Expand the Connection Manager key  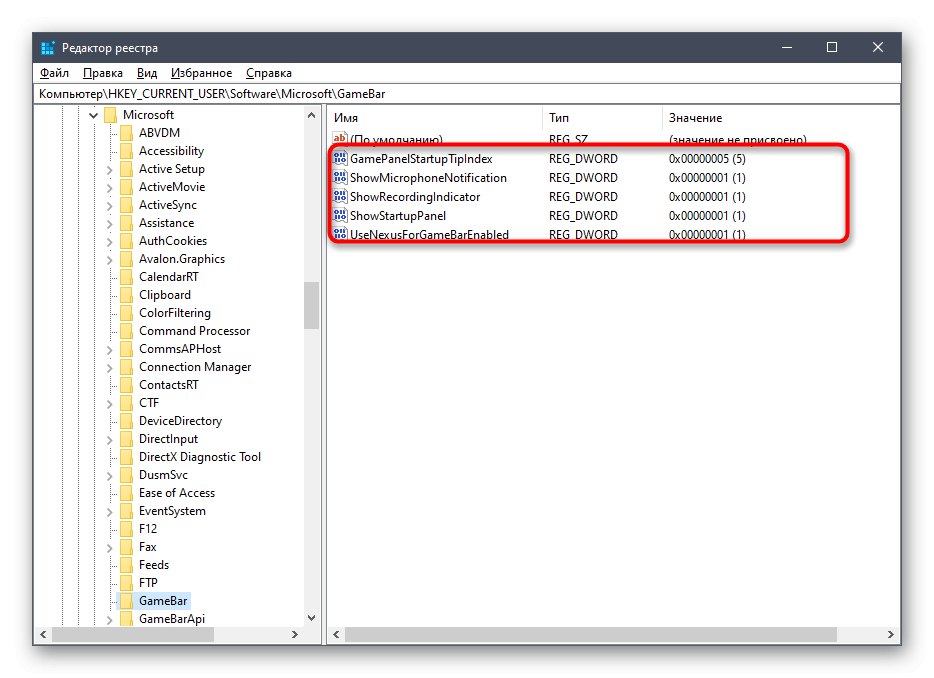pos(110,368)
